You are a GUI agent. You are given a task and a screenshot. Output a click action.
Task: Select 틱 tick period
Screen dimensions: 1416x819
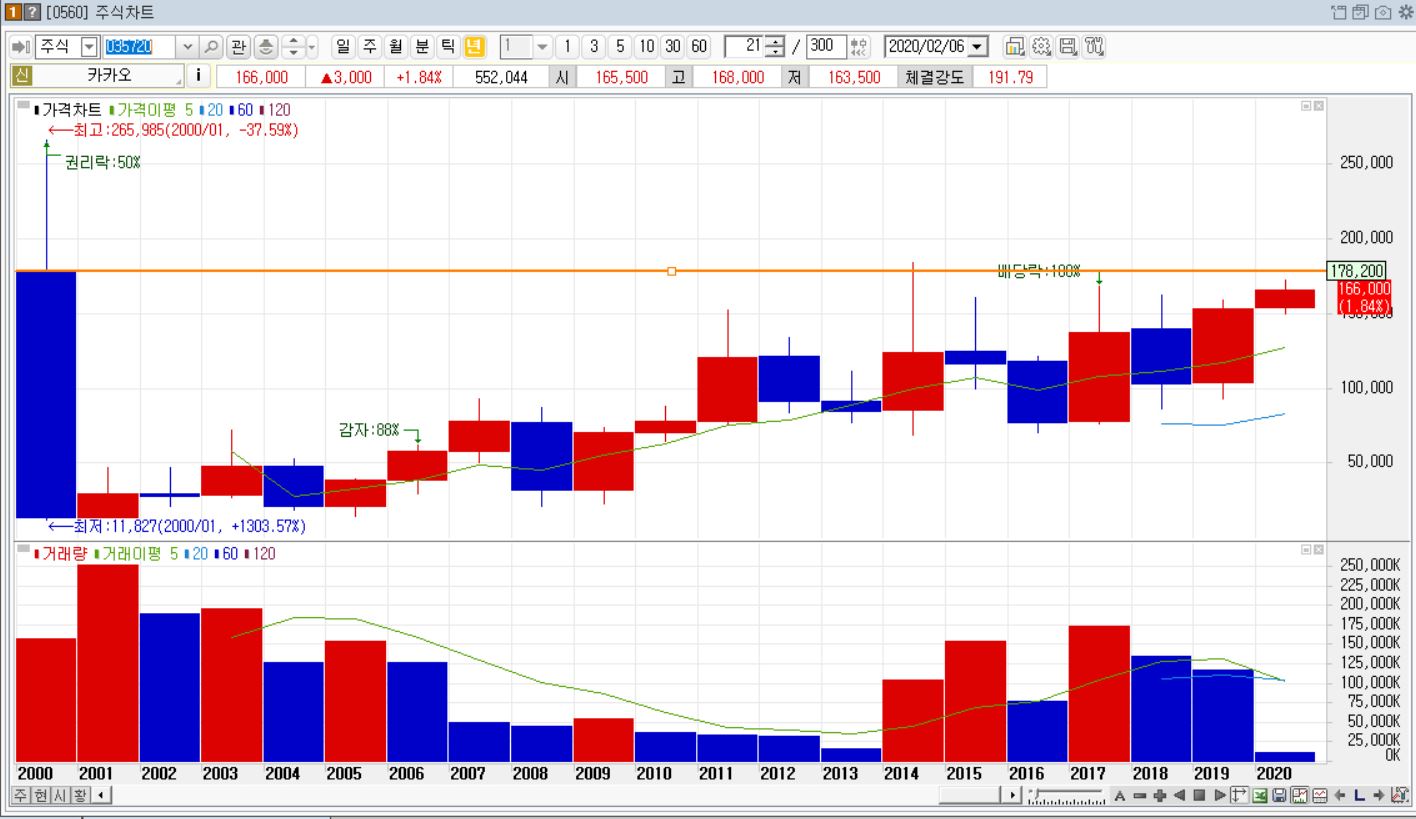point(448,47)
